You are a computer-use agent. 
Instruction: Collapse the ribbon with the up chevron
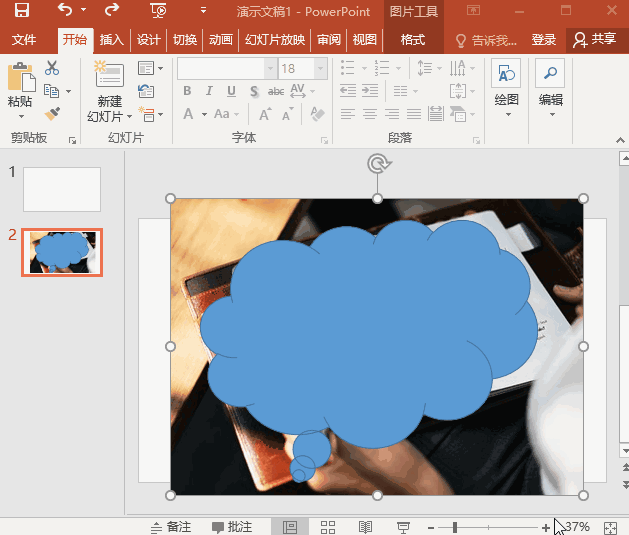(x=620, y=140)
